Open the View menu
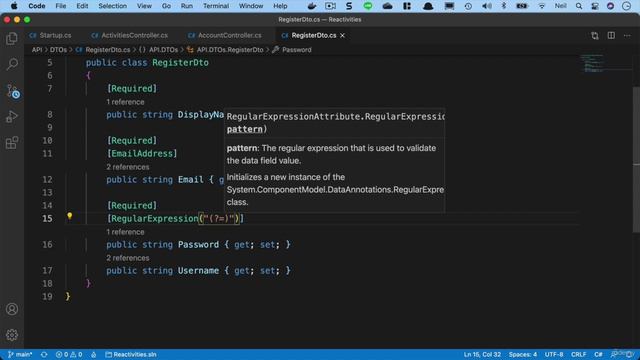The width and height of the screenshot is (640, 360). [144, 6]
